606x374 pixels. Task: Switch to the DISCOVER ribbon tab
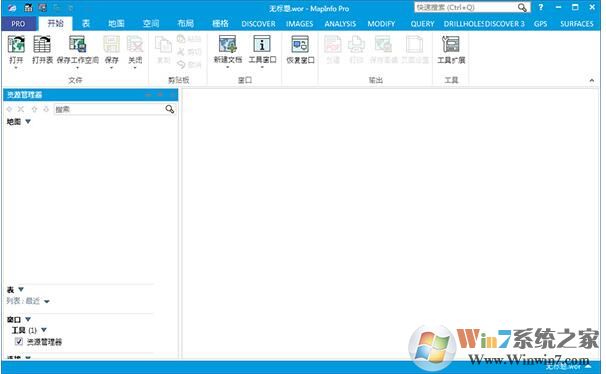(258, 24)
